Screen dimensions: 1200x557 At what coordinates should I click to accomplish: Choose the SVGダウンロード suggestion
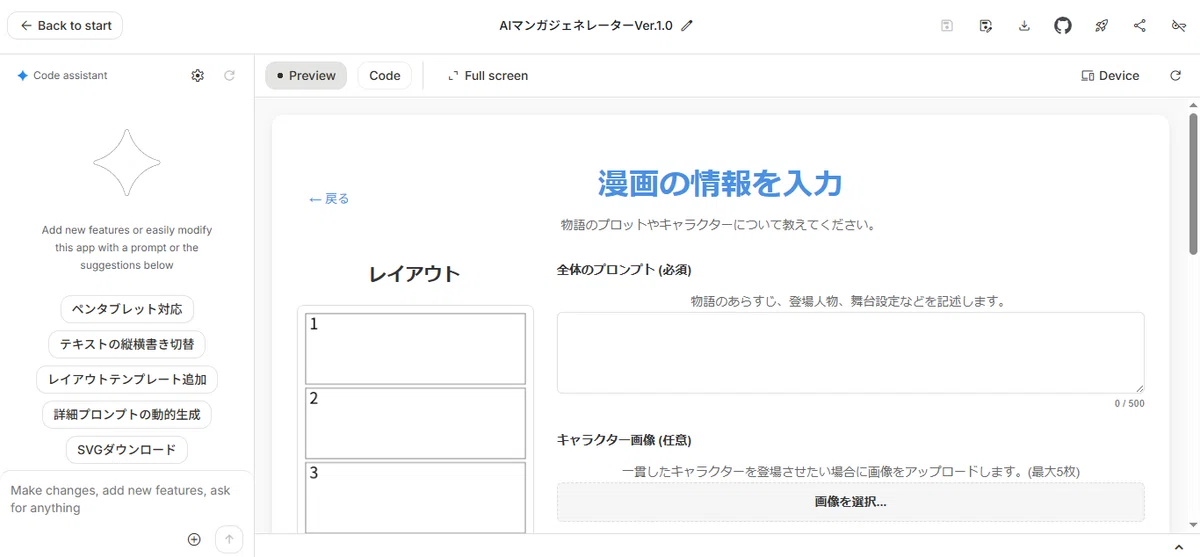pyautogui.click(x=127, y=450)
